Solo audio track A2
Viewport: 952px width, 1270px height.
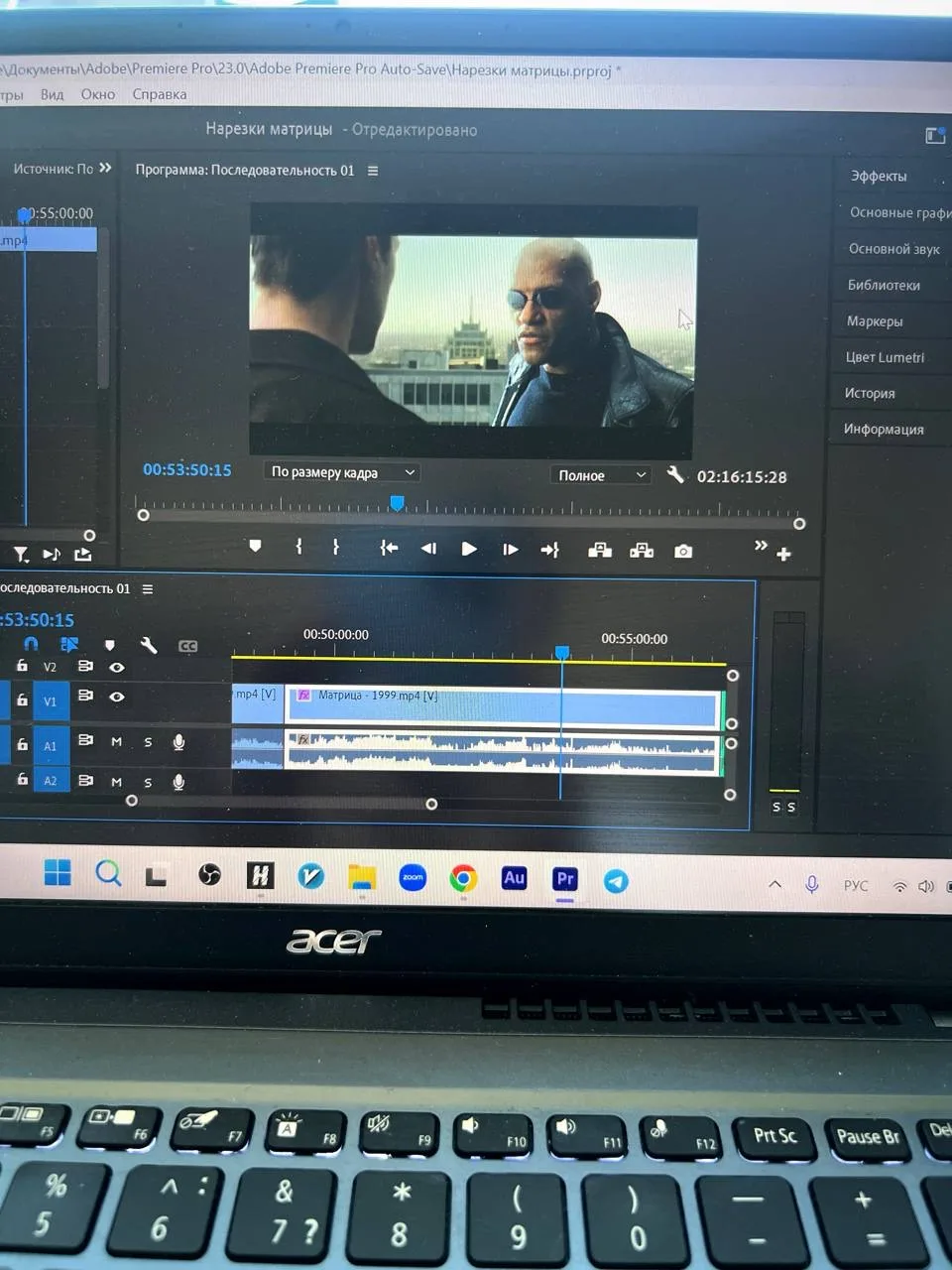coord(148,783)
